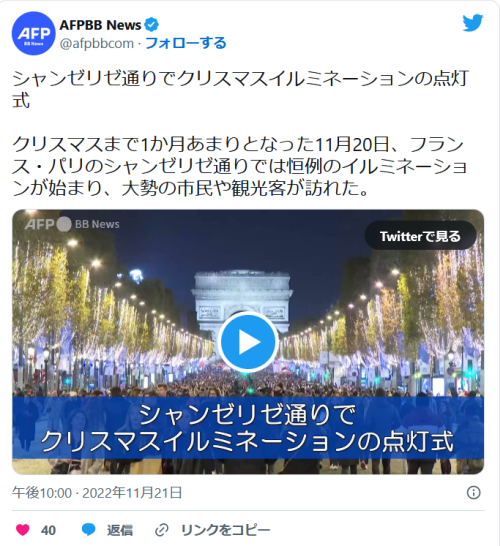Click the chain link copy icon
This screenshot has height=546, width=500.
(162, 530)
